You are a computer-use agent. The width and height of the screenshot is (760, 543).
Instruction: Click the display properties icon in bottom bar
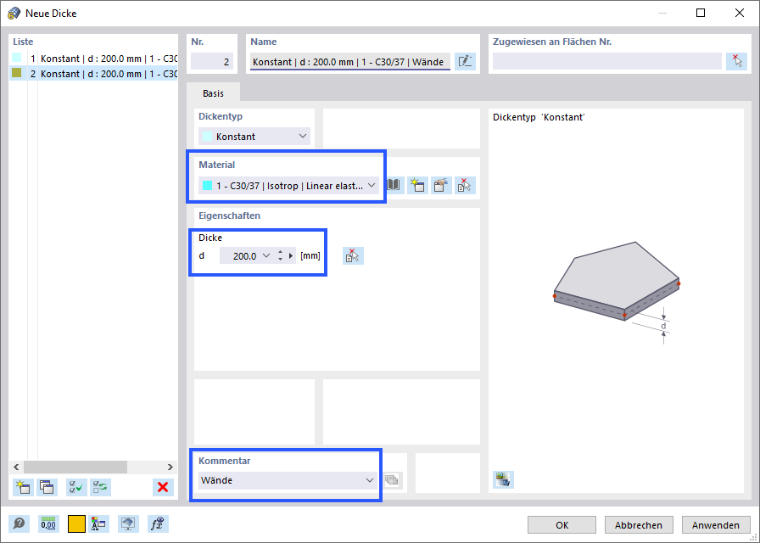[x=99, y=524]
